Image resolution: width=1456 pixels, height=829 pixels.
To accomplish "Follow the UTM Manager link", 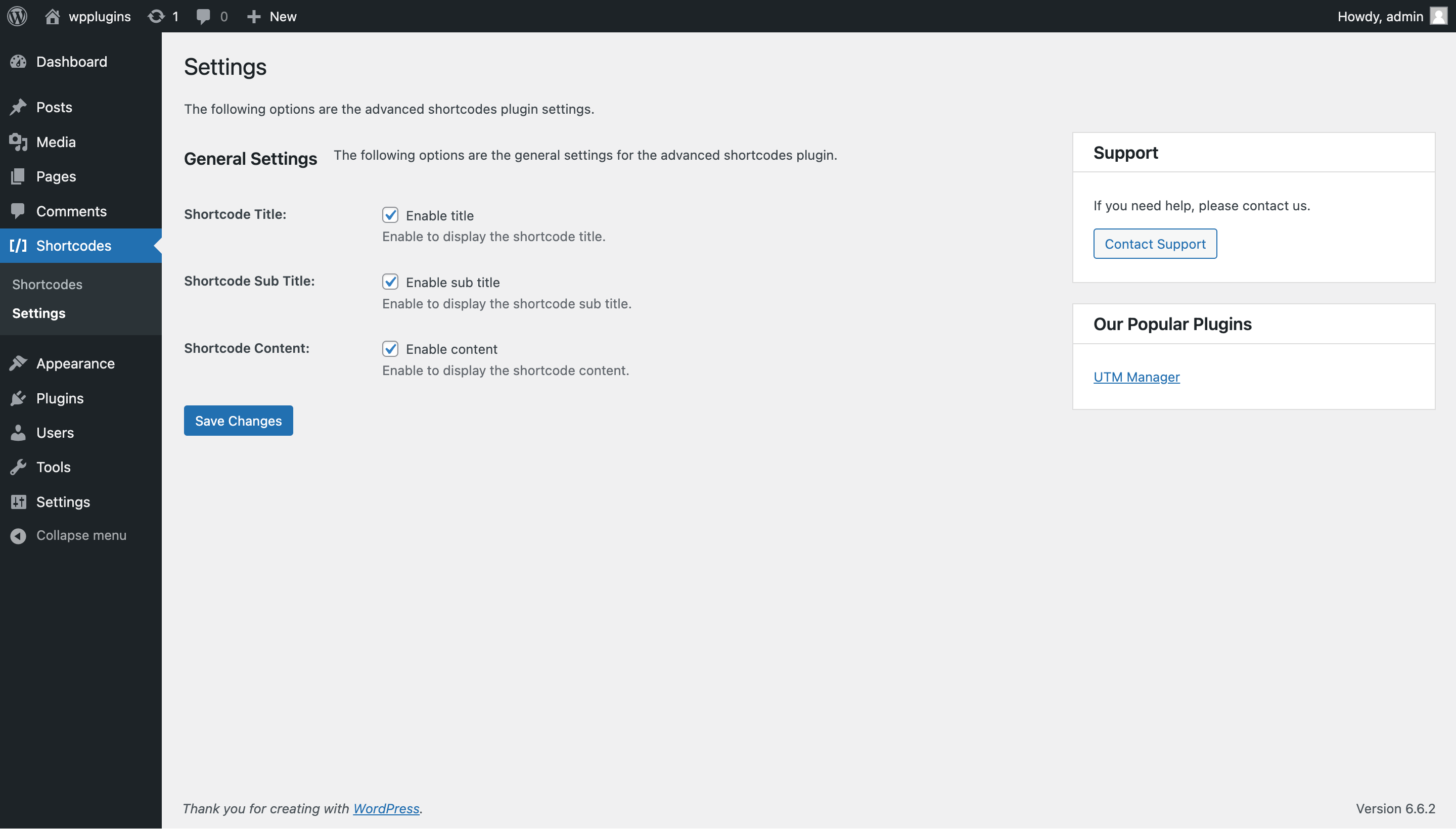I will tap(1136, 377).
